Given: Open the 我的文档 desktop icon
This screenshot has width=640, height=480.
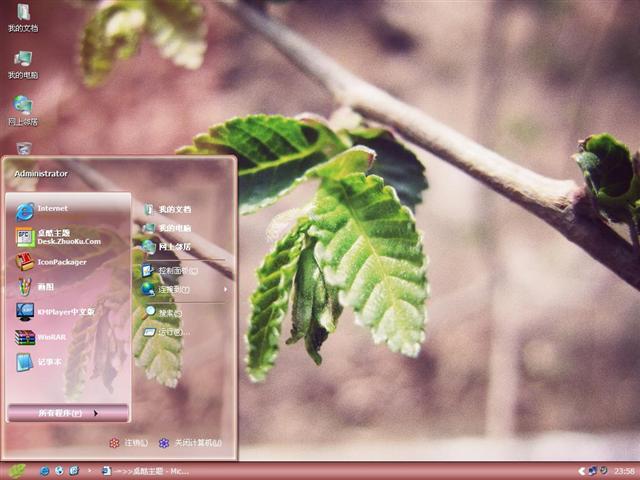Looking at the screenshot, I should (x=23, y=18).
